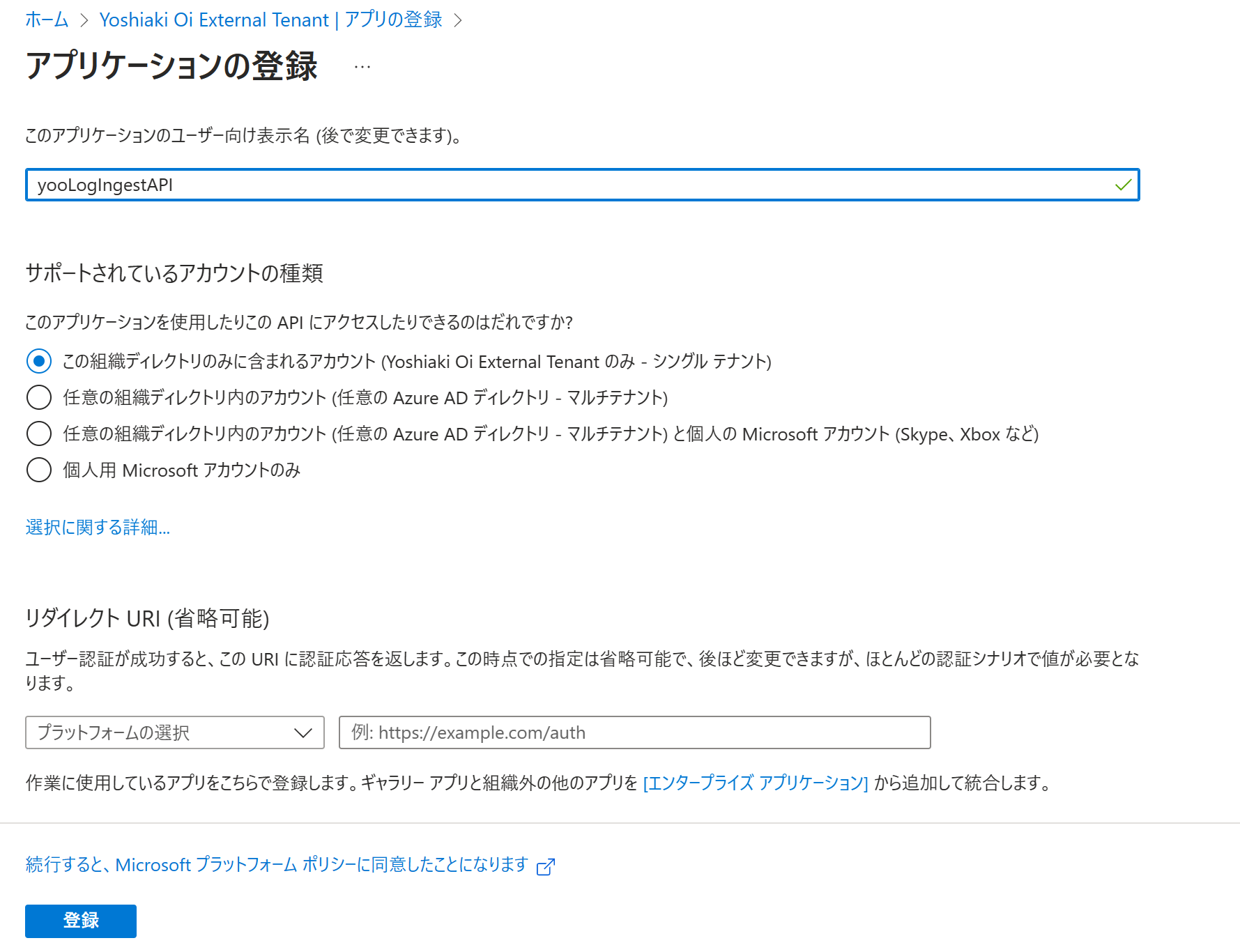The height and width of the screenshot is (952, 1240).
Task: Click the 登録 button
Action: click(81, 921)
